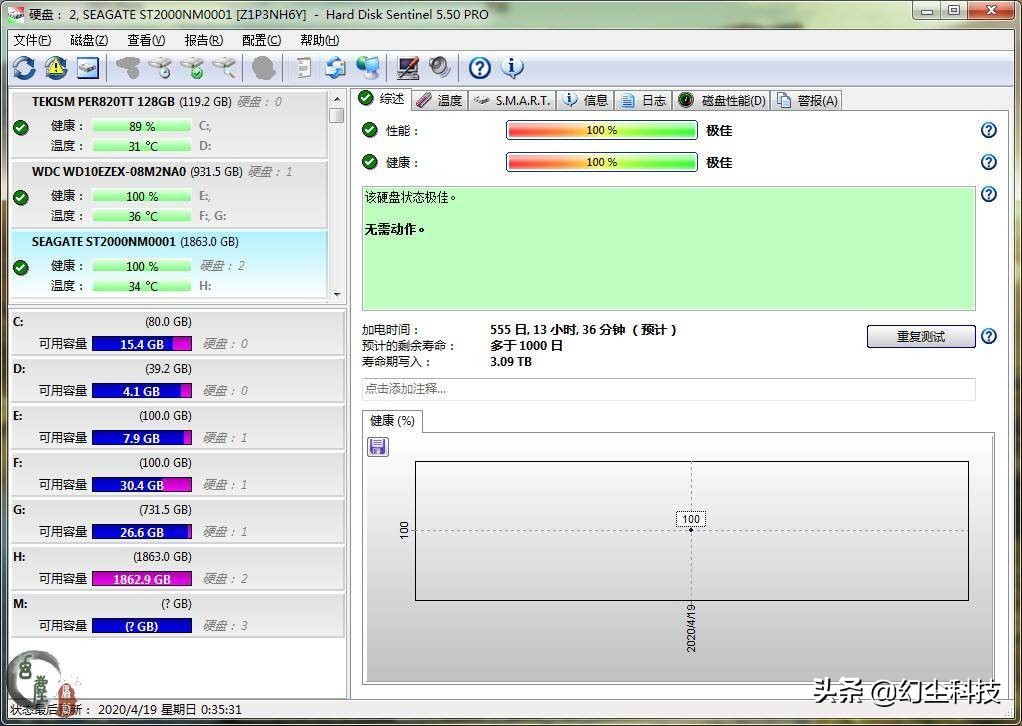
Task: Open the network/remote monitoring toolbar icon
Action: (368, 67)
